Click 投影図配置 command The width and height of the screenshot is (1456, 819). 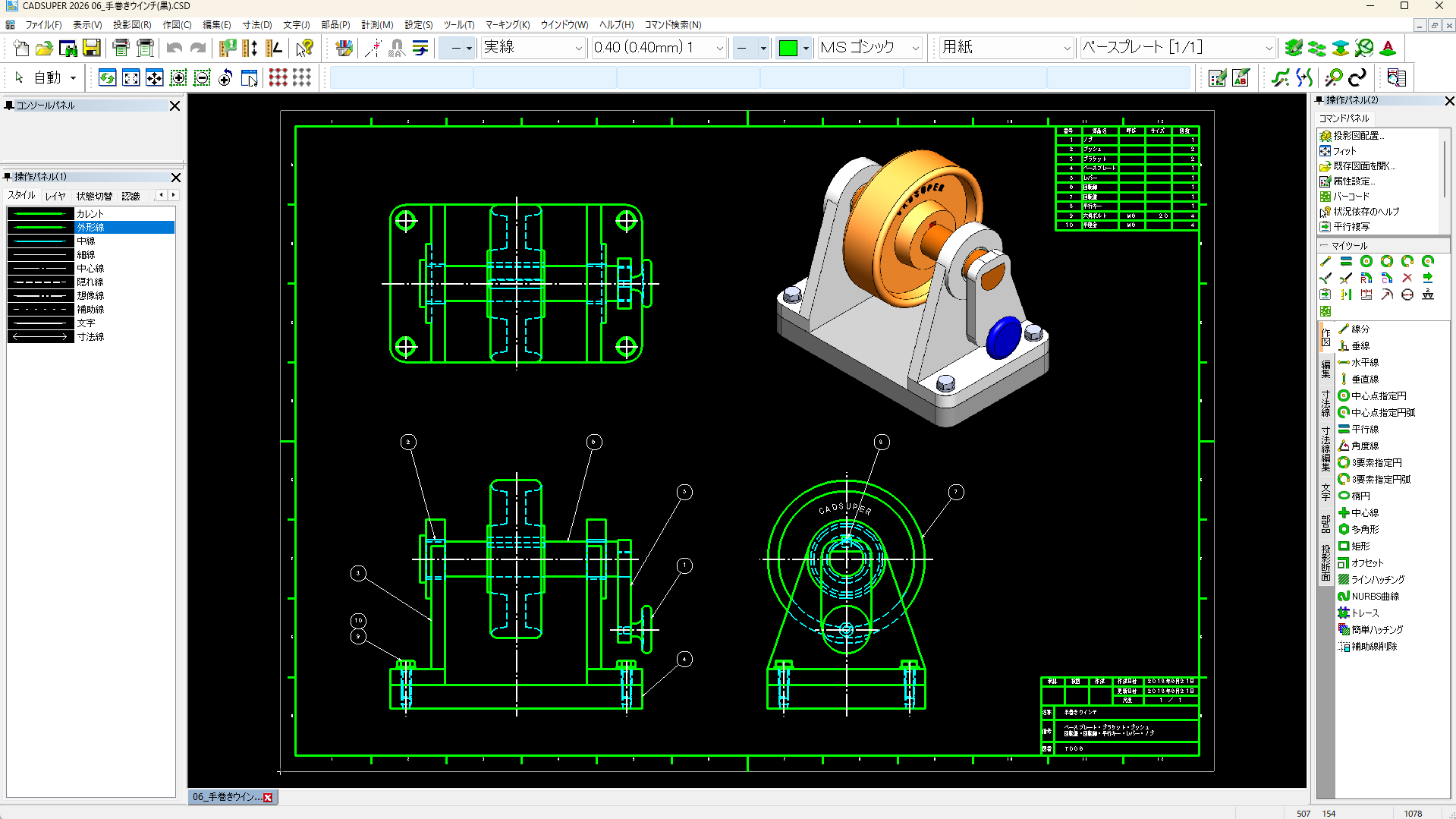(1351, 135)
